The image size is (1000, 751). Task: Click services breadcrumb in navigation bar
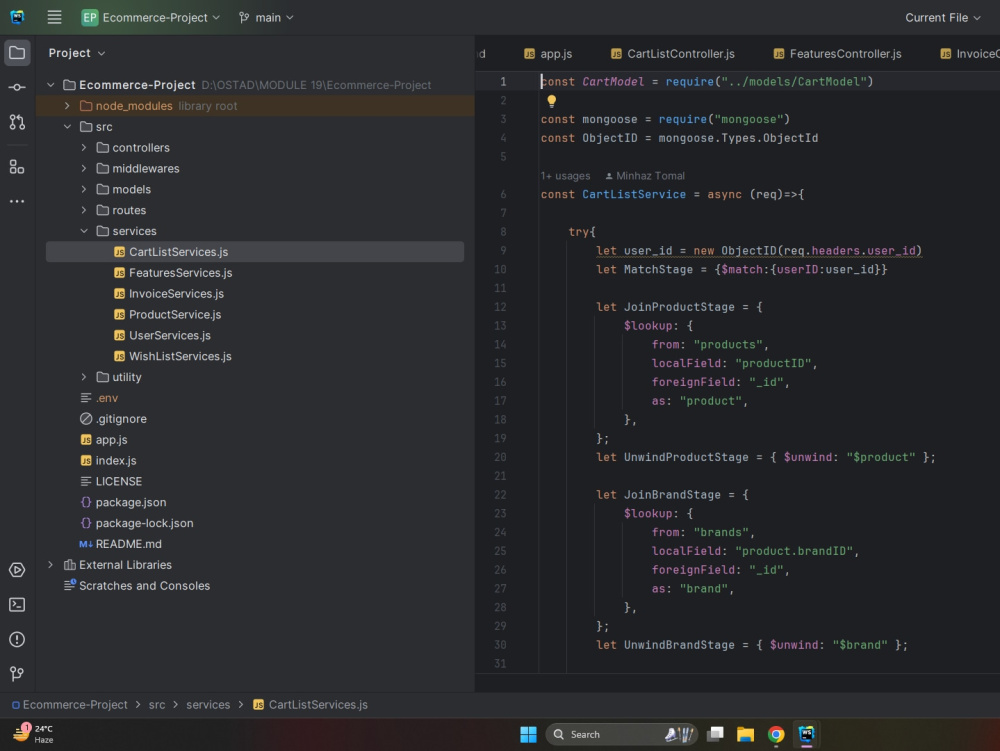208,704
